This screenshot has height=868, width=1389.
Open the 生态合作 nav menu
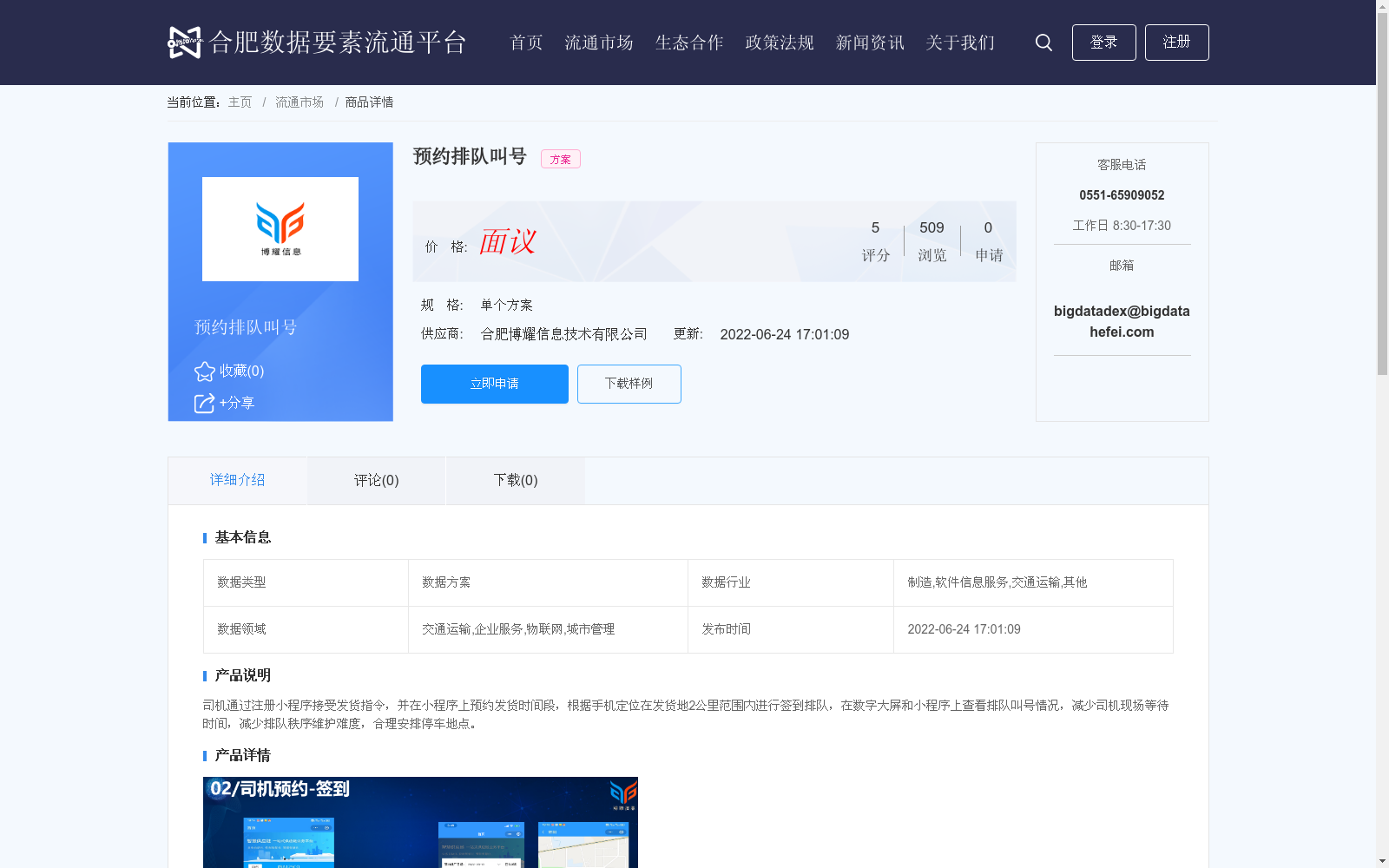(x=689, y=43)
